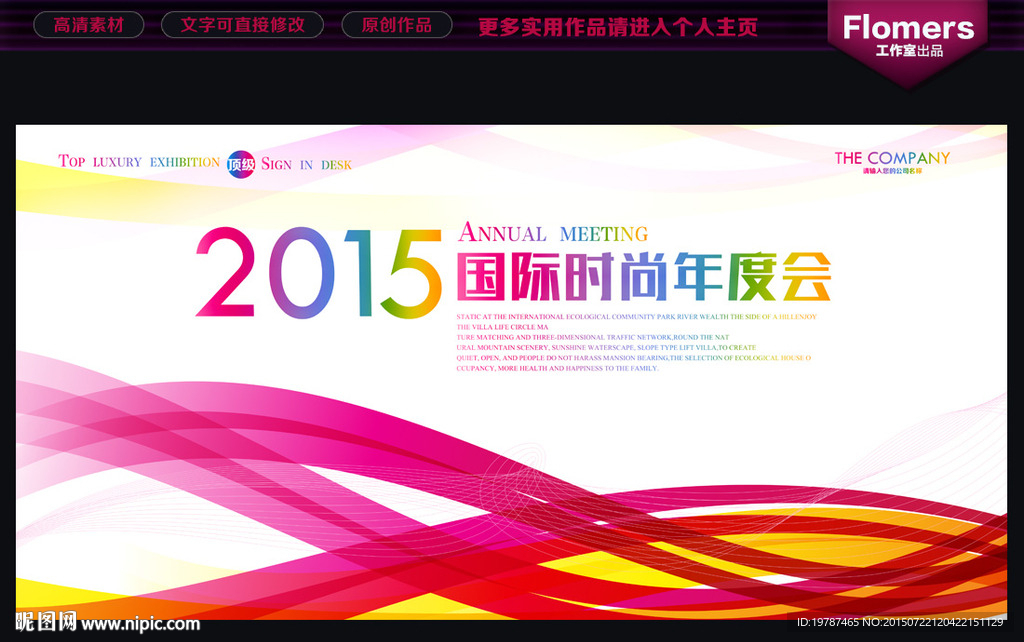The height and width of the screenshot is (642, 1024).
Task: Click the 国际时尚年度会 title
Action: [x=644, y=276]
